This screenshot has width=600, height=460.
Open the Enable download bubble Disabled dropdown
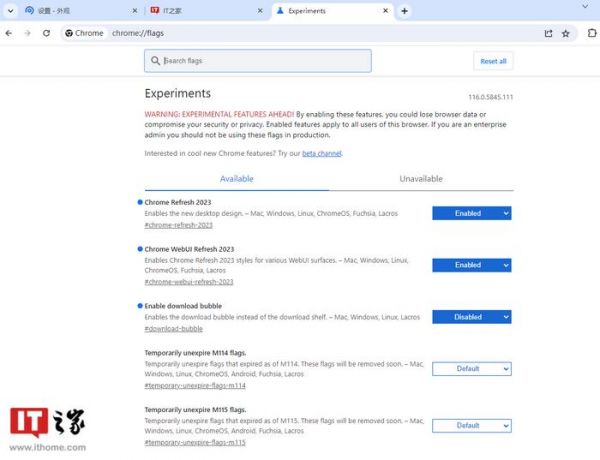coord(471,317)
